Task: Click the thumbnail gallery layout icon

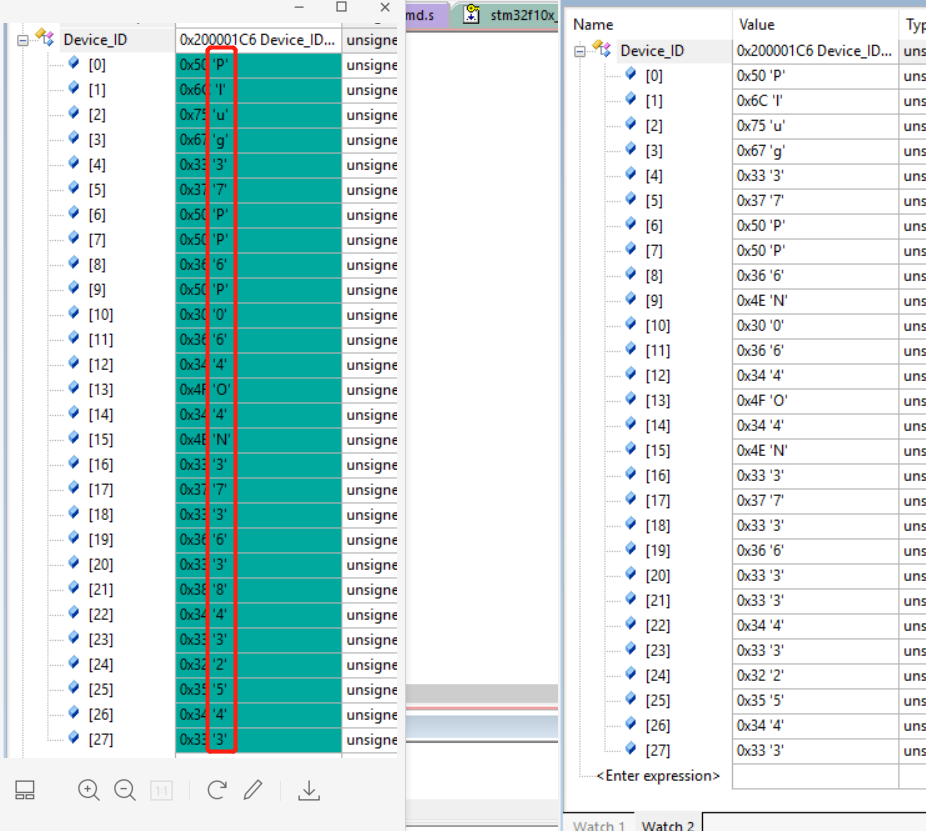Action: (25, 790)
